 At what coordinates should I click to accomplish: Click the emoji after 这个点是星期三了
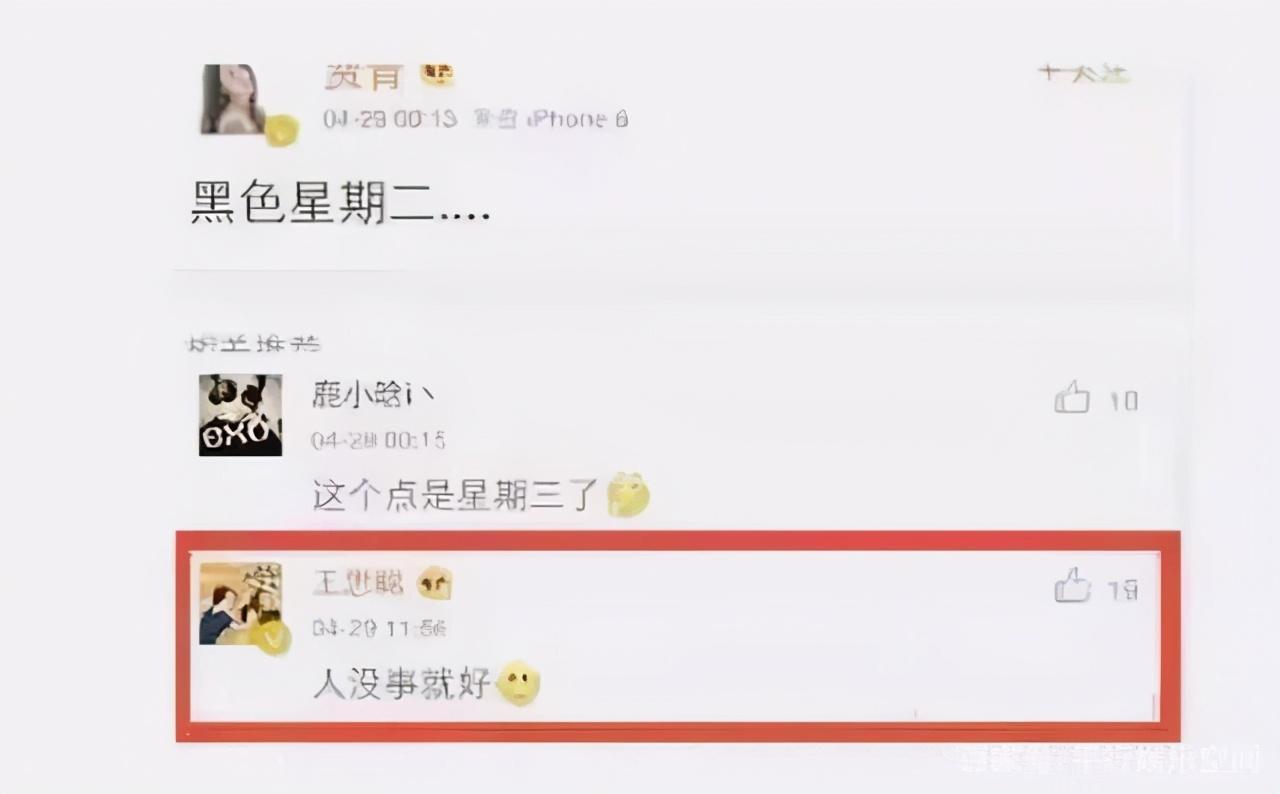click(628, 493)
